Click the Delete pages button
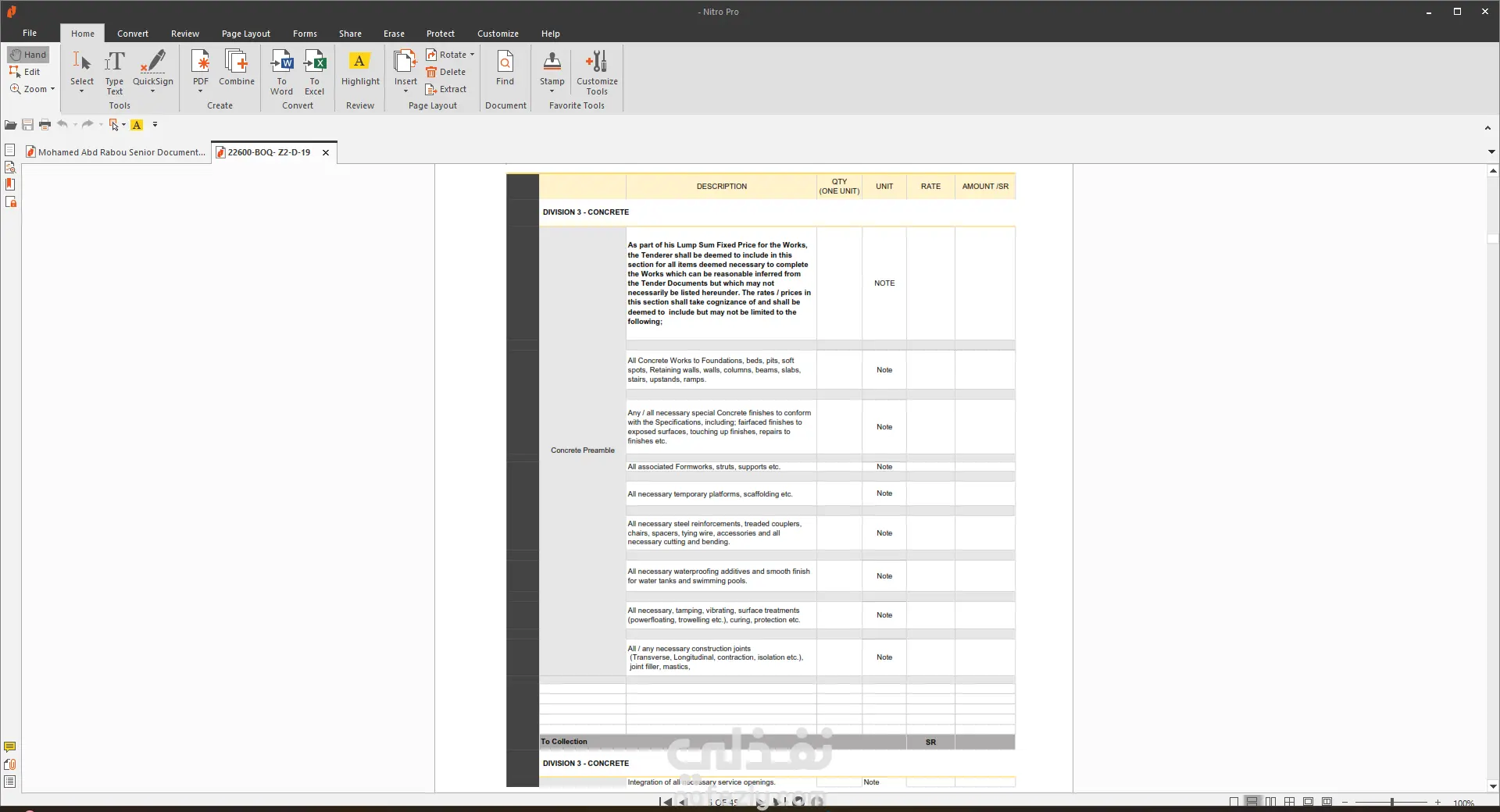The height and width of the screenshot is (812, 1500). click(446, 72)
